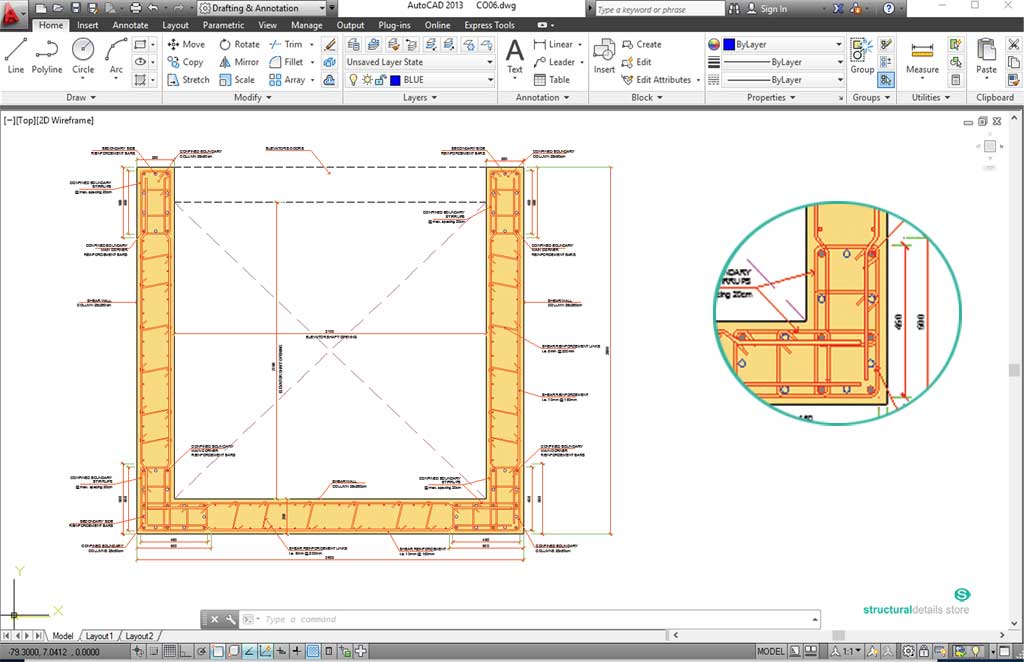Toggle MODEL space button in status bar
Image resolution: width=1024 pixels, height=662 pixels.
pos(771,651)
